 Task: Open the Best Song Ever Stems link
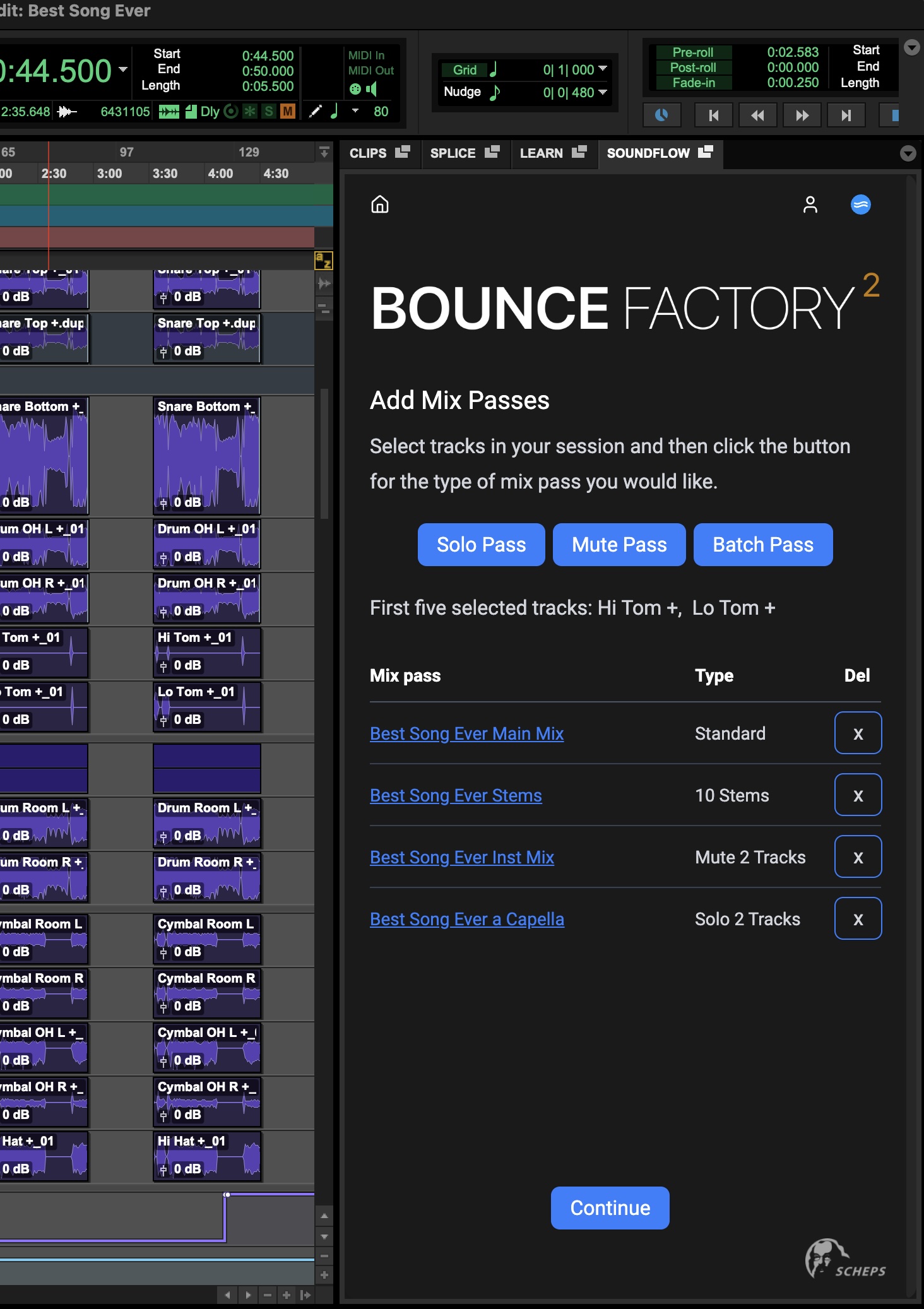click(456, 795)
